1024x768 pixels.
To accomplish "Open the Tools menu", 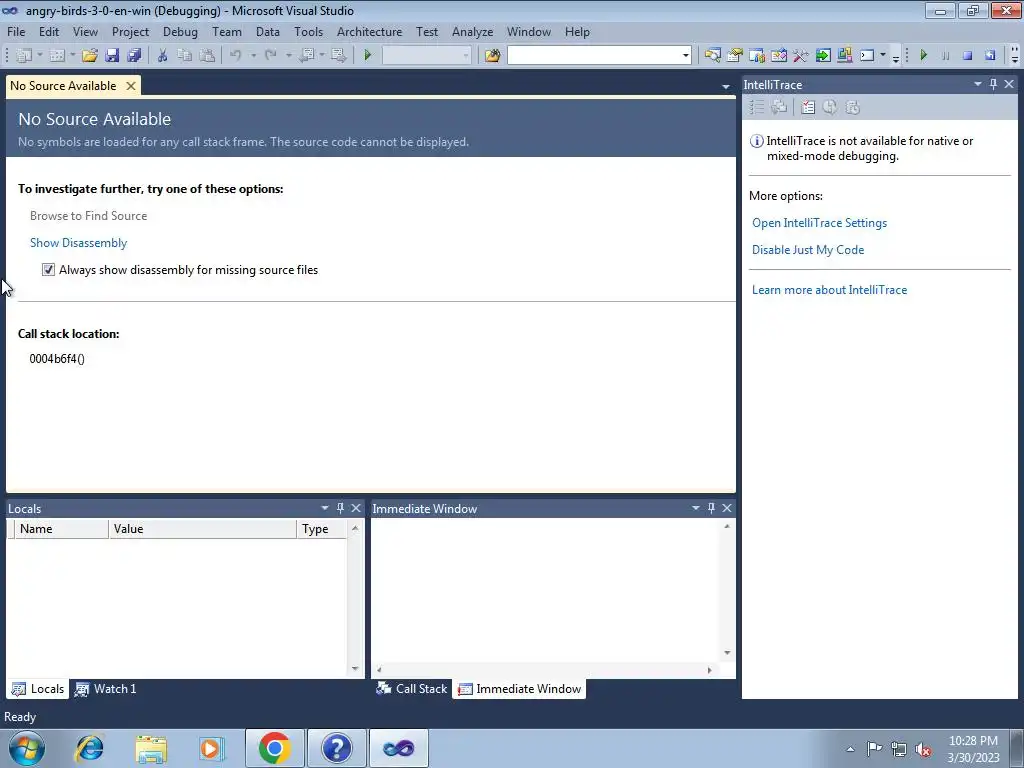I will pos(308,31).
